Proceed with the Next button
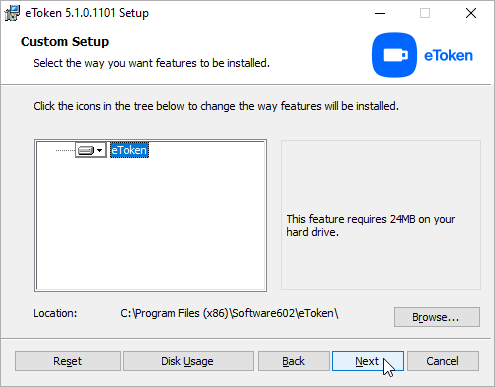The height and width of the screenshot is (387, 495). click(x=368, y=361)
